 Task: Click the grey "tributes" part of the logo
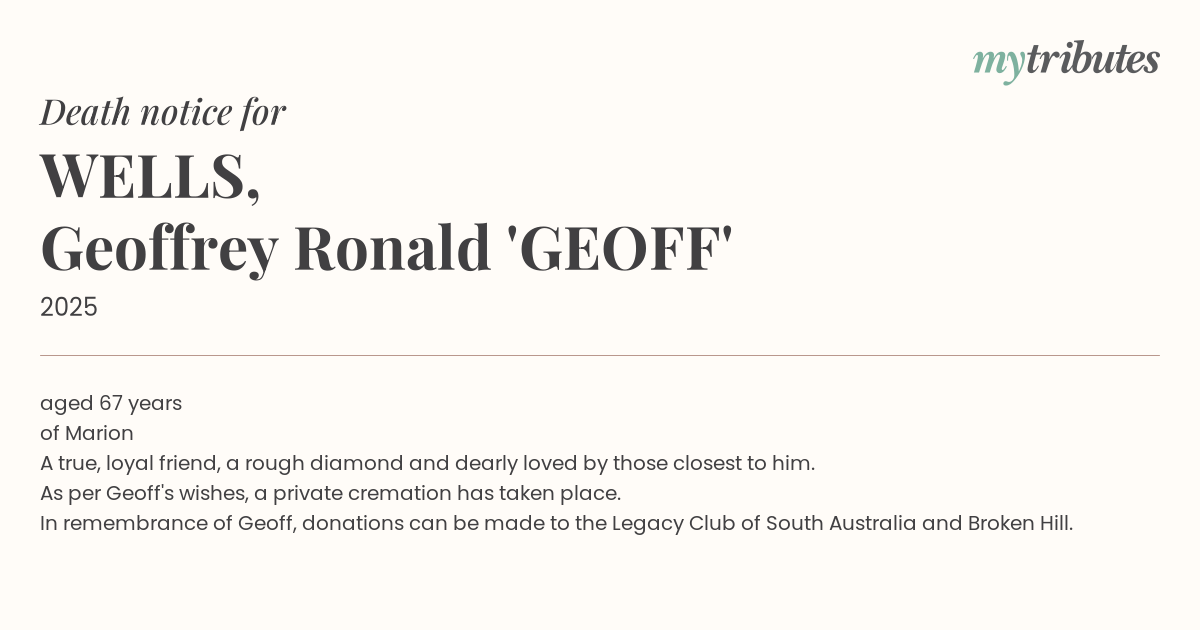point(1092,59)
